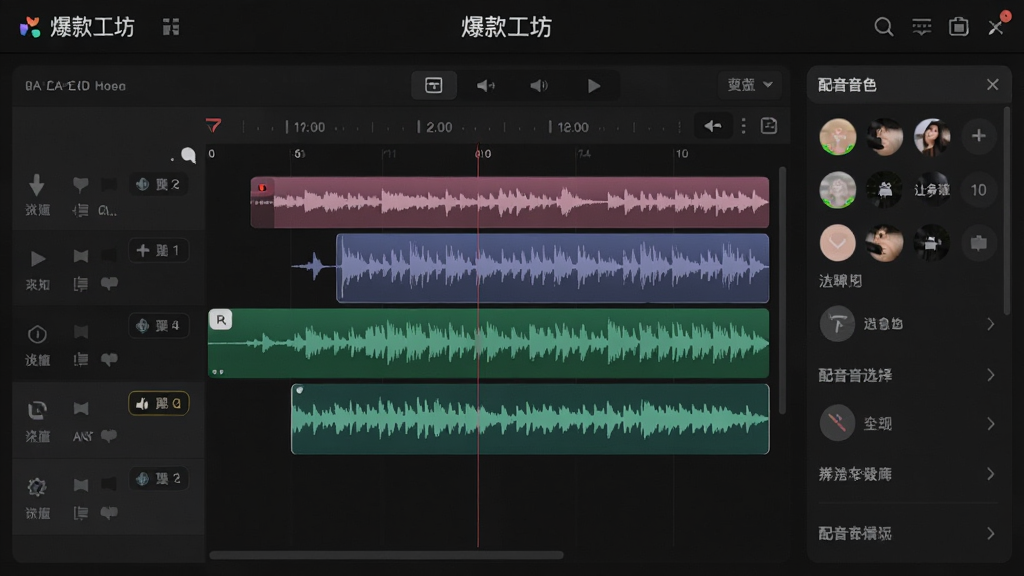The height and width of the screenshot is (576, 1024).
Task: Click the copy layers icon on fourth track
Action: point(37,410)
